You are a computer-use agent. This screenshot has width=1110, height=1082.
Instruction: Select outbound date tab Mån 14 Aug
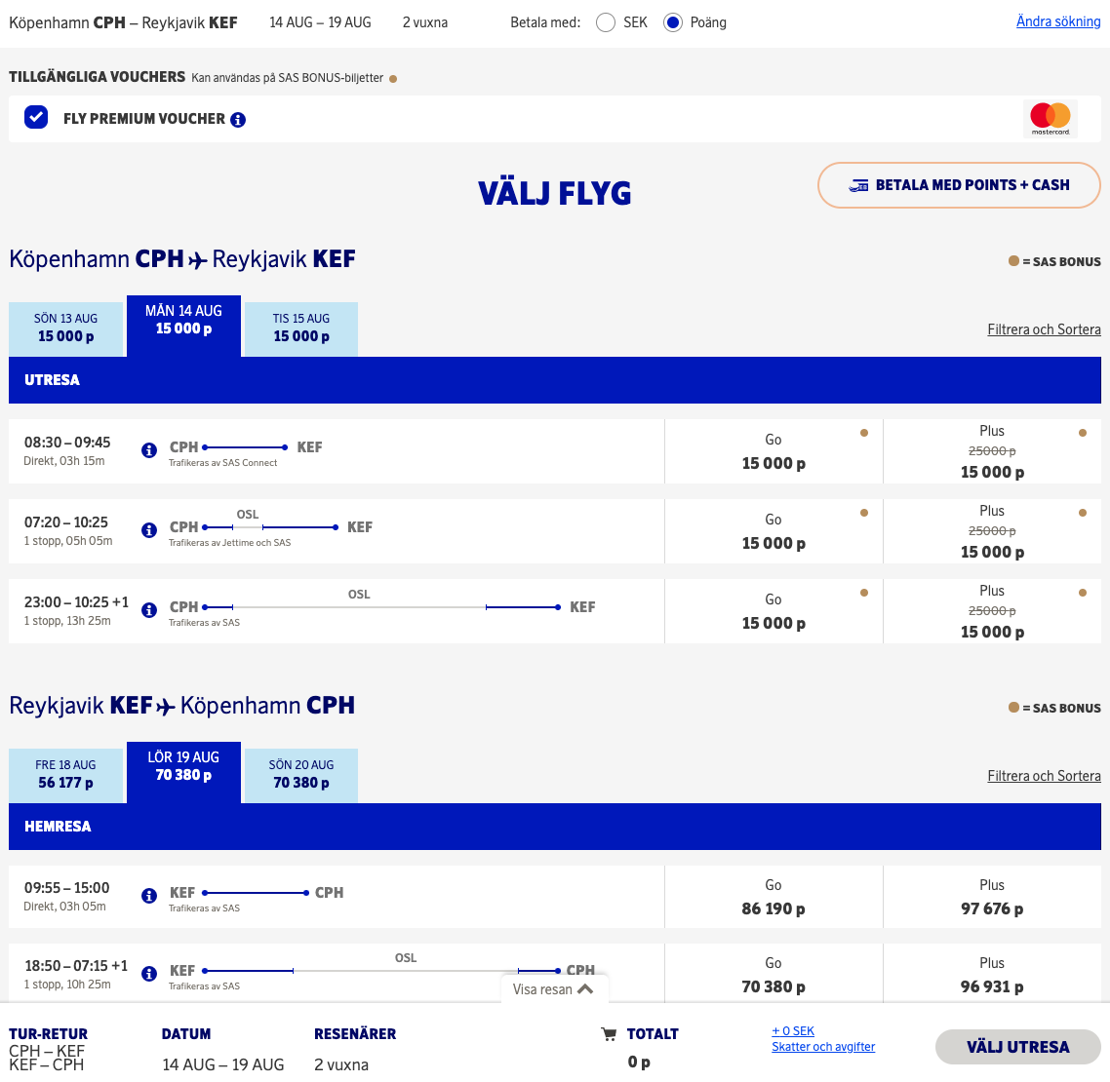(183, 326)
